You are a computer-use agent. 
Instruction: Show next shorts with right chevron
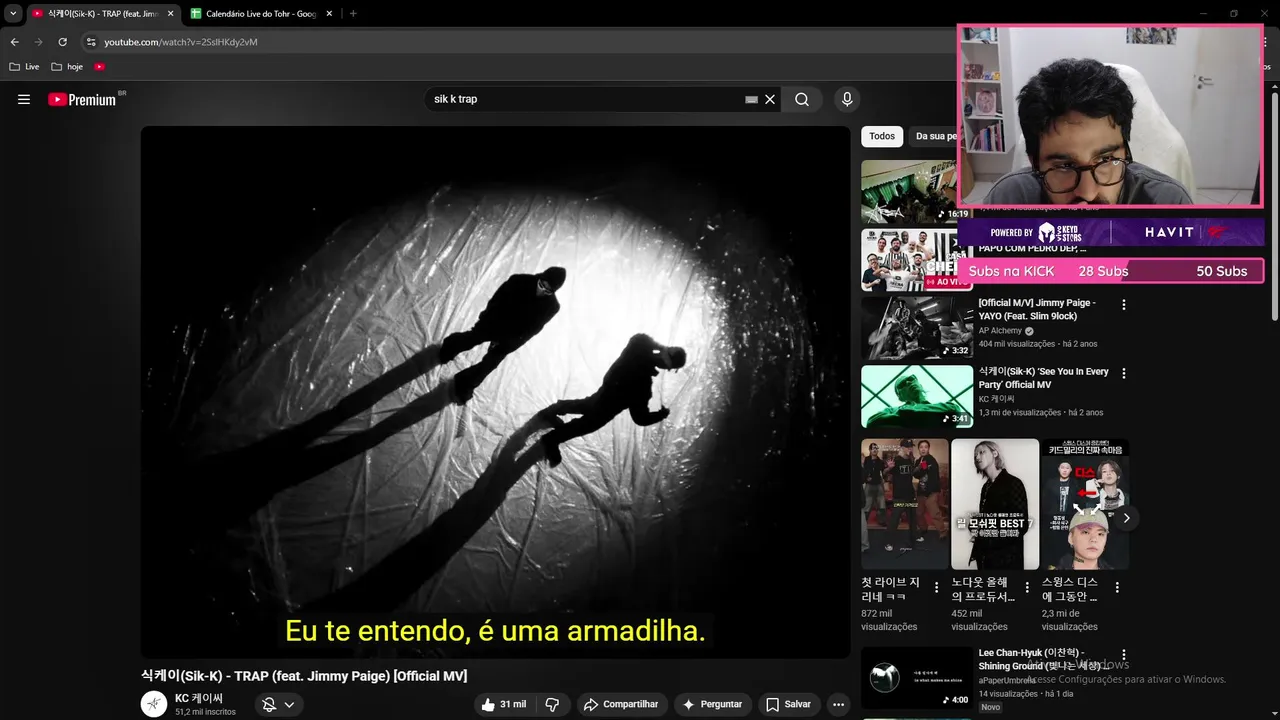[1126, 518]
